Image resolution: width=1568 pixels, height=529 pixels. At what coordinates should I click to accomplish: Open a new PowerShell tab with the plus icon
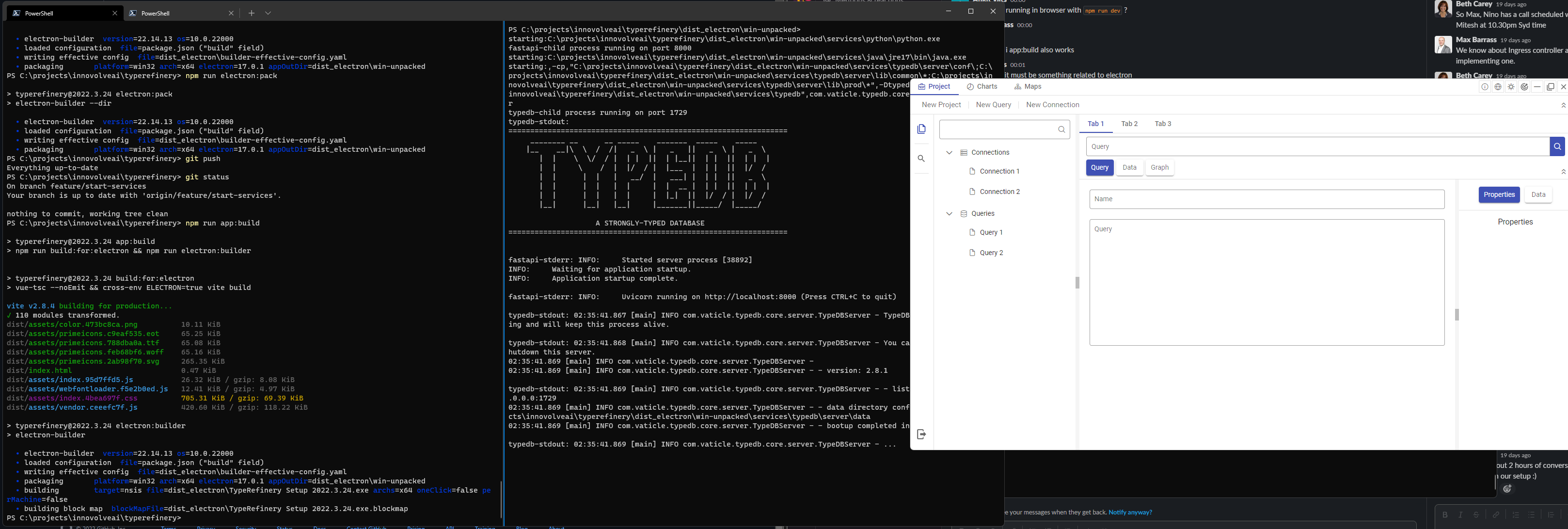coord(252,13)
